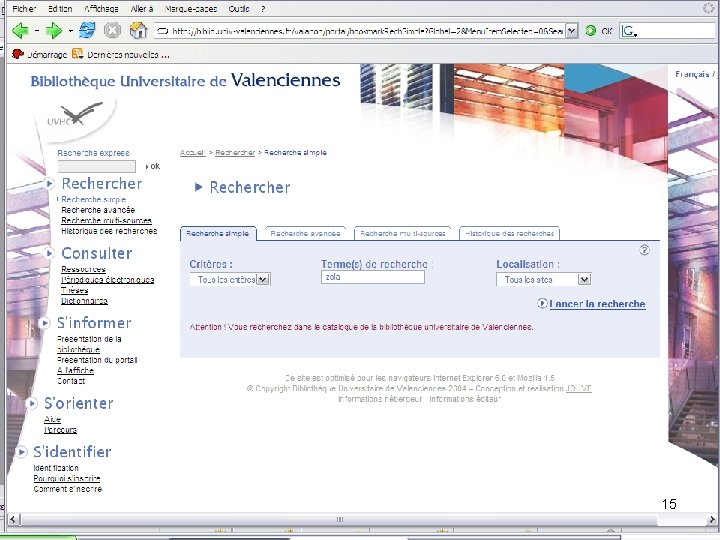This screenshot has width=720, height=540.
Task: Go to browser Home icon
Action: coord(138,30)
